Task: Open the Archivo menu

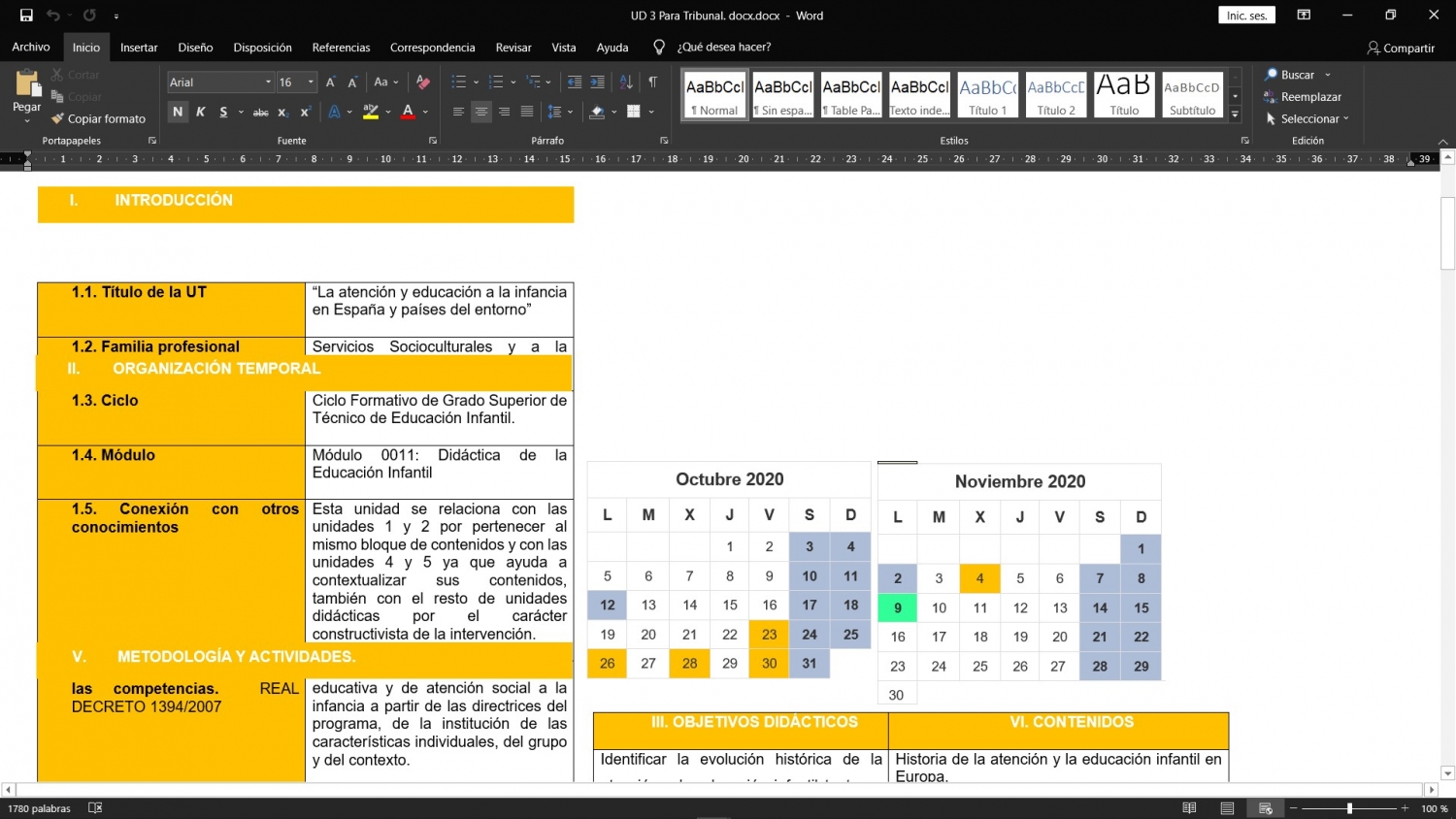Action: 31,47
